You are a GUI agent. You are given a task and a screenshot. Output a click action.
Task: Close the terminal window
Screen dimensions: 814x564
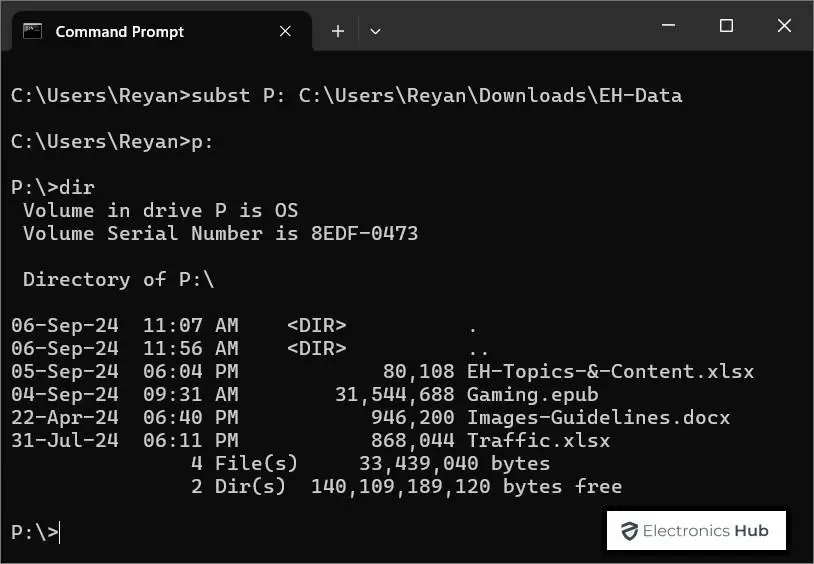pyautogui.click(x=786, y=26)
